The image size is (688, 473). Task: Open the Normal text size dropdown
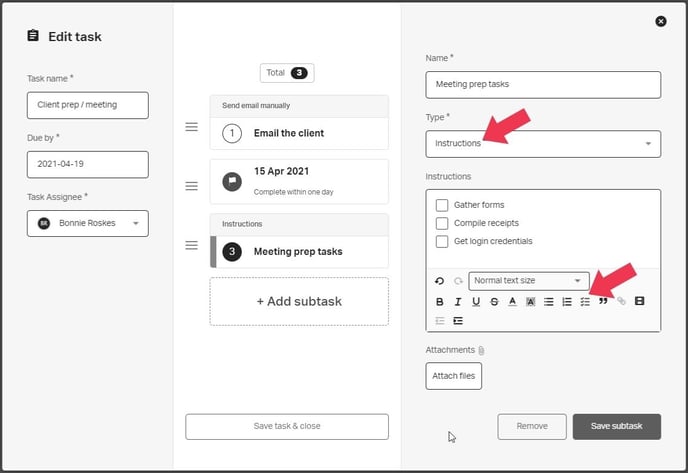(x=529, y=281)
